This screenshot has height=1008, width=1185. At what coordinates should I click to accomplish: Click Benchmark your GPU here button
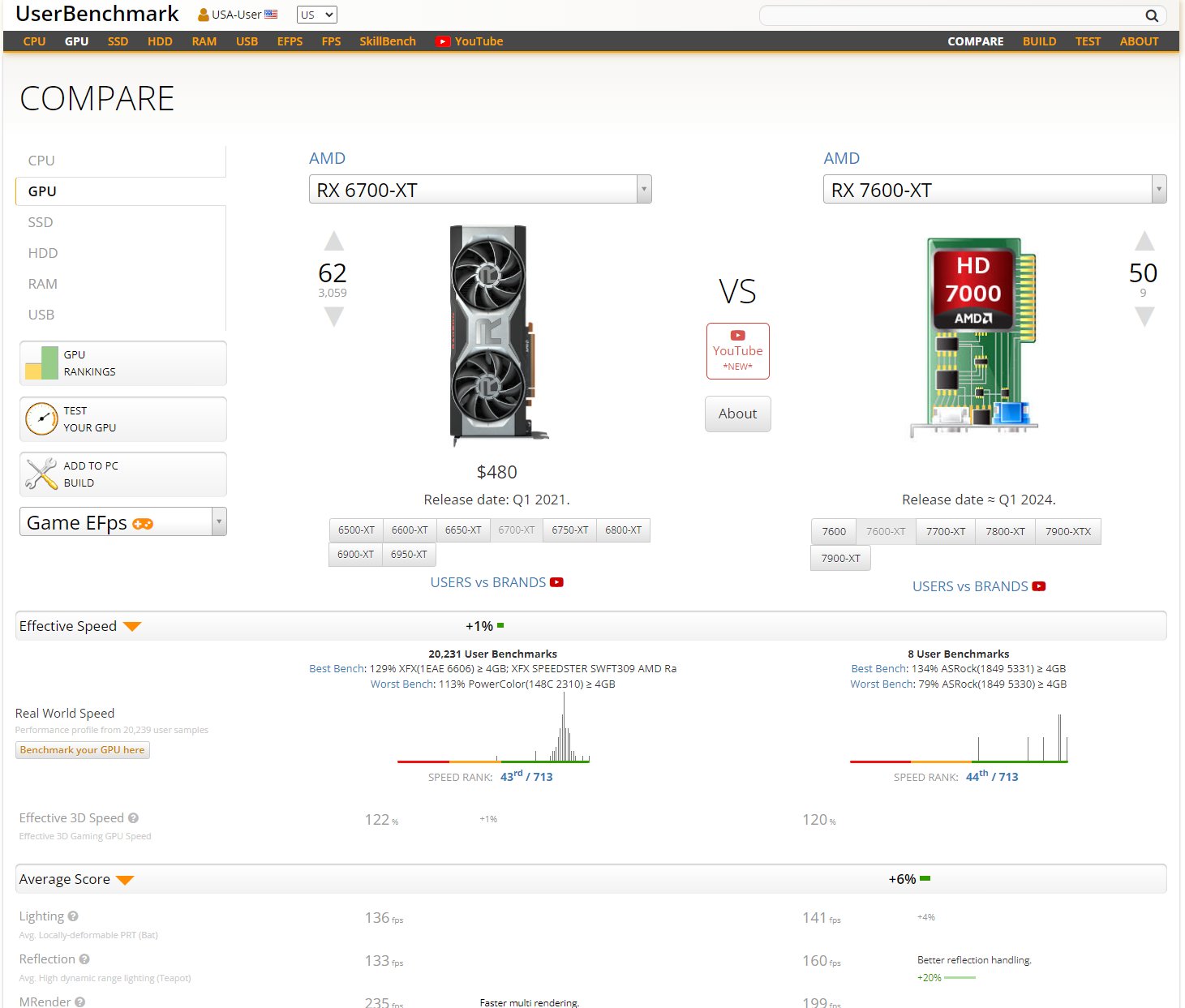(83, 750)
